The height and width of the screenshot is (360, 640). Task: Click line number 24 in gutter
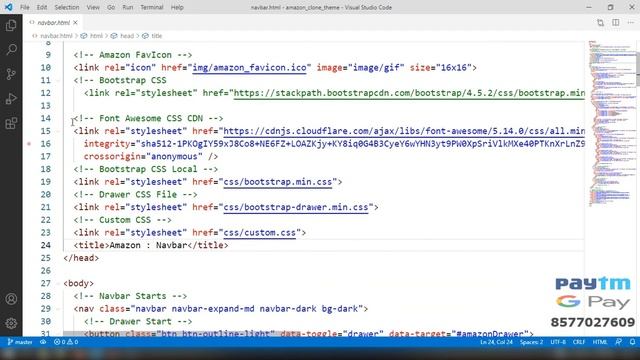46,245
